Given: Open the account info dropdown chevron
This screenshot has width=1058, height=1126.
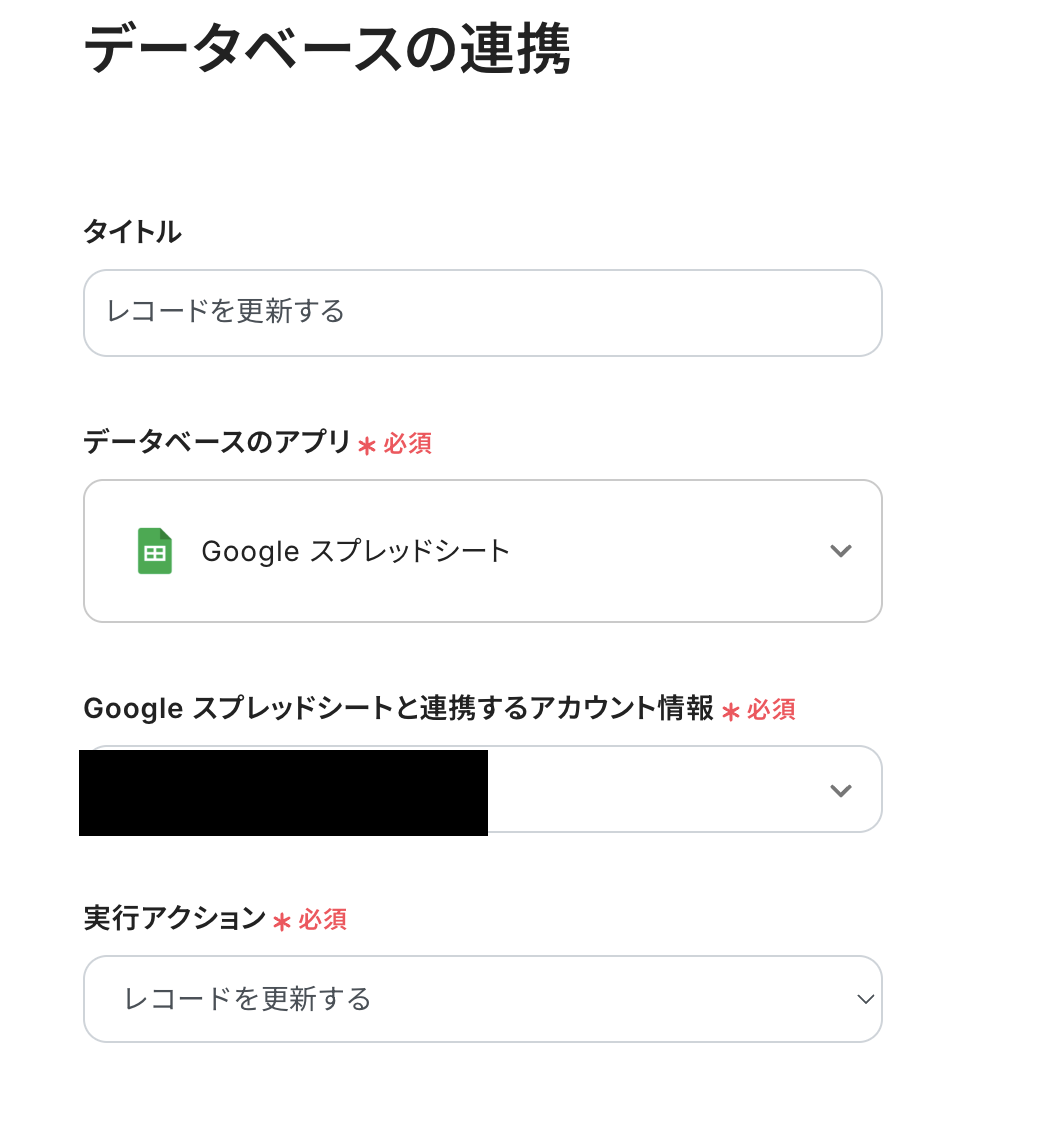Looking at the screenshot, I should pos(840,790).
